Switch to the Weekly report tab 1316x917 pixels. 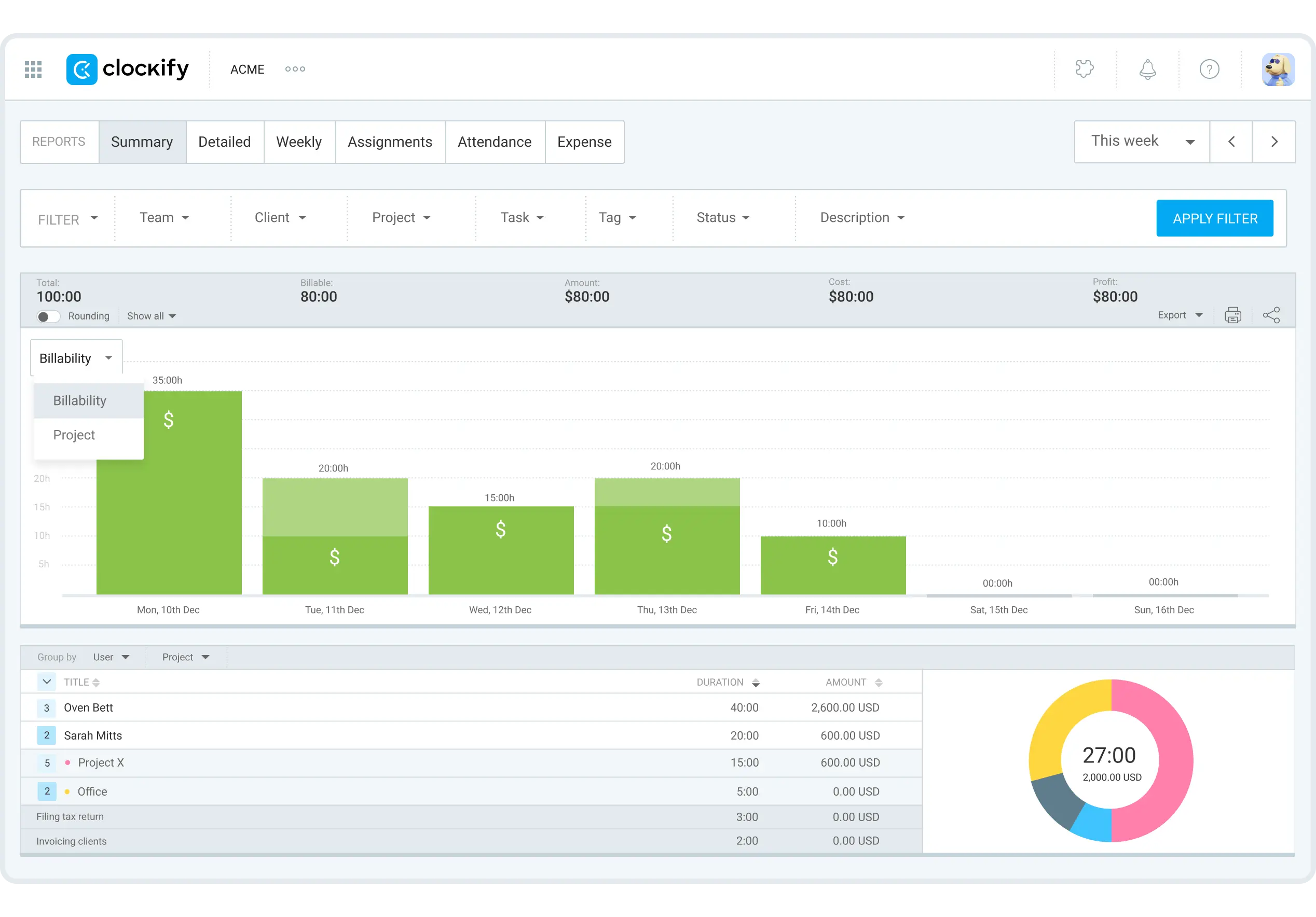pos(299,142)
